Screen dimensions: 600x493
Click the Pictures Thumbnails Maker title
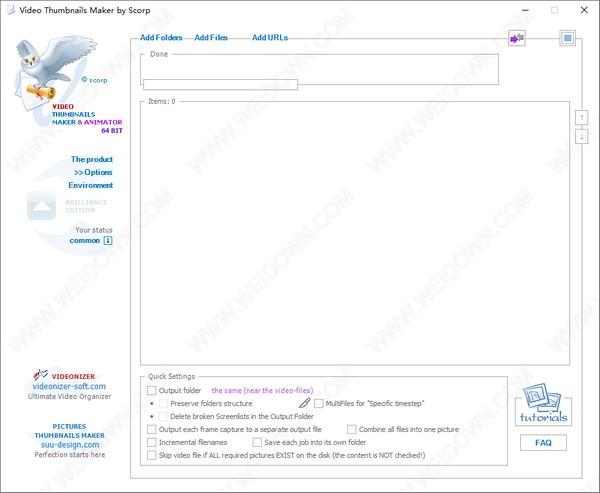click(x=69, y=431)
